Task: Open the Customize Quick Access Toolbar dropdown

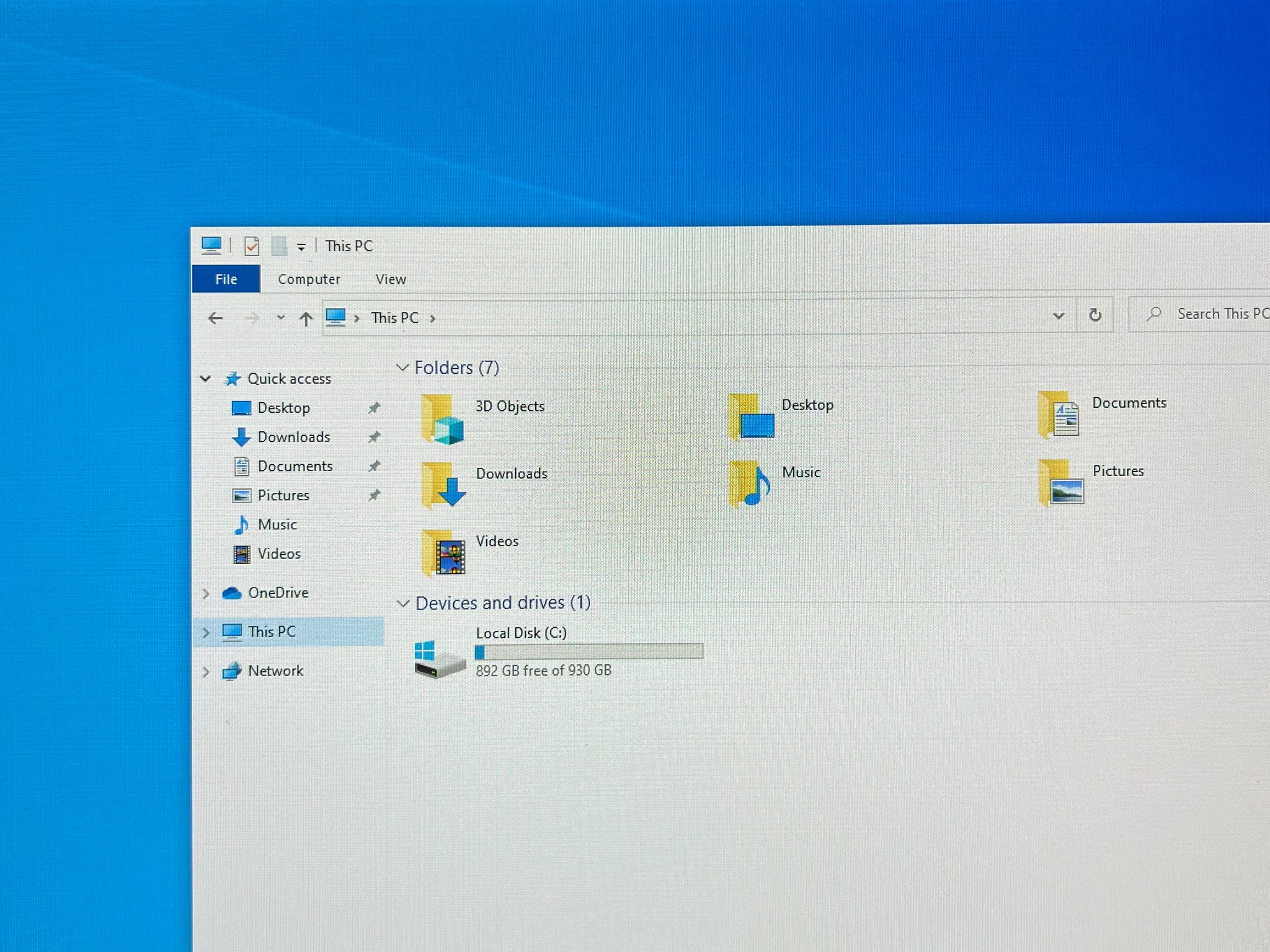Action: point(301,247)
